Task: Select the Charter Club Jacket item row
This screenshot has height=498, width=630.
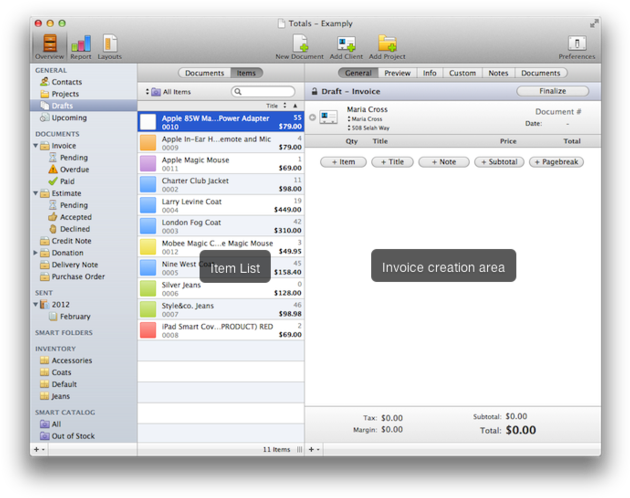Action: tap(221, 184)
